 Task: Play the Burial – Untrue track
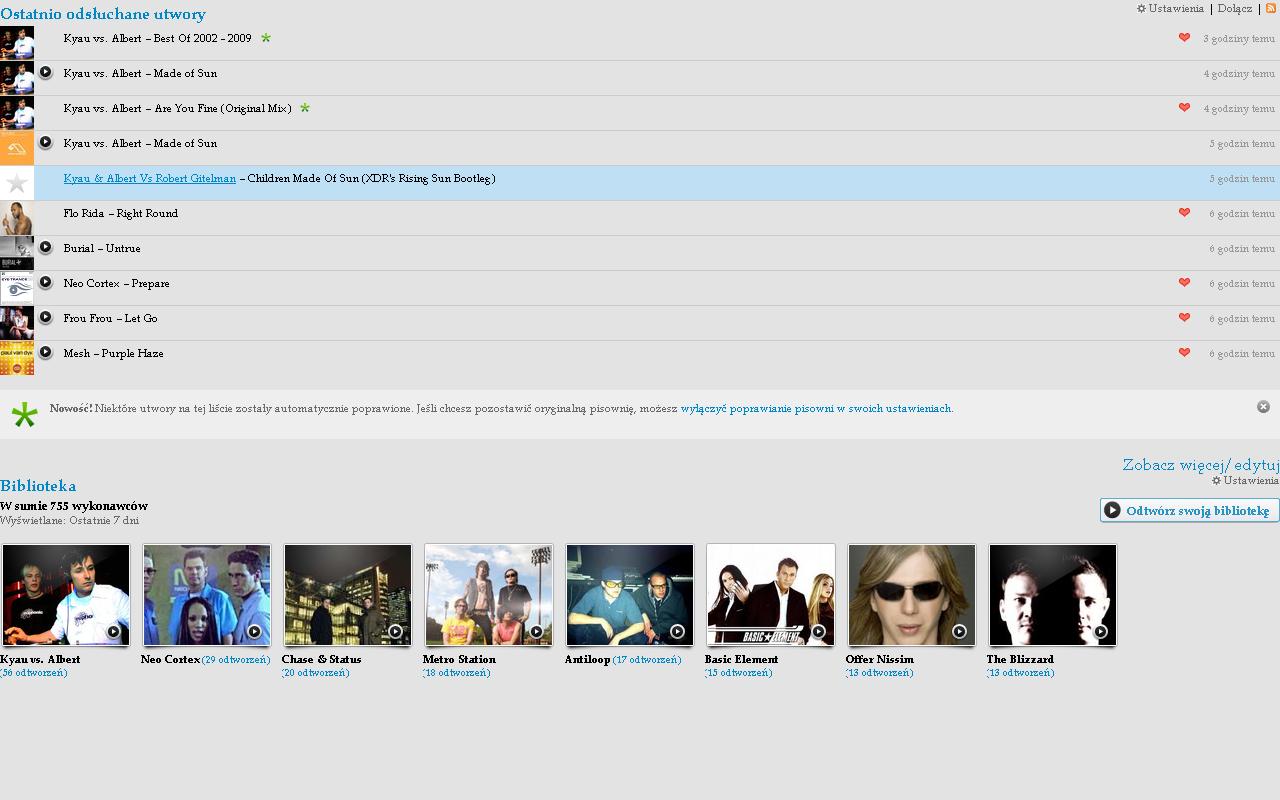[x=45, y=247]
